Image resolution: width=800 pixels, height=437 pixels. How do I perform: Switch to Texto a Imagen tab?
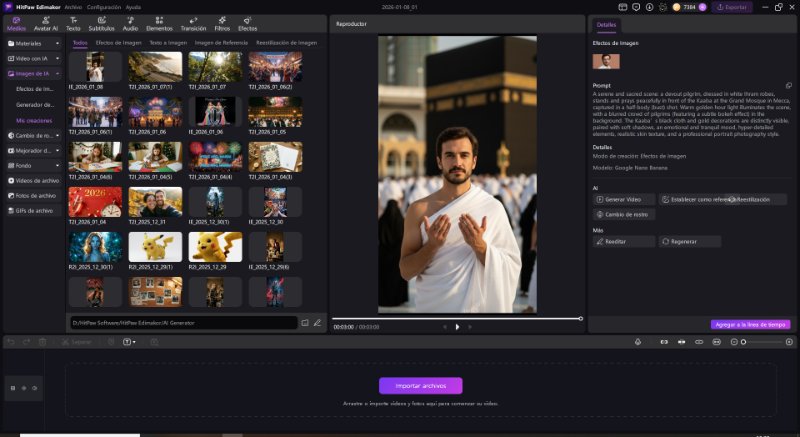[x=168, y=43]
